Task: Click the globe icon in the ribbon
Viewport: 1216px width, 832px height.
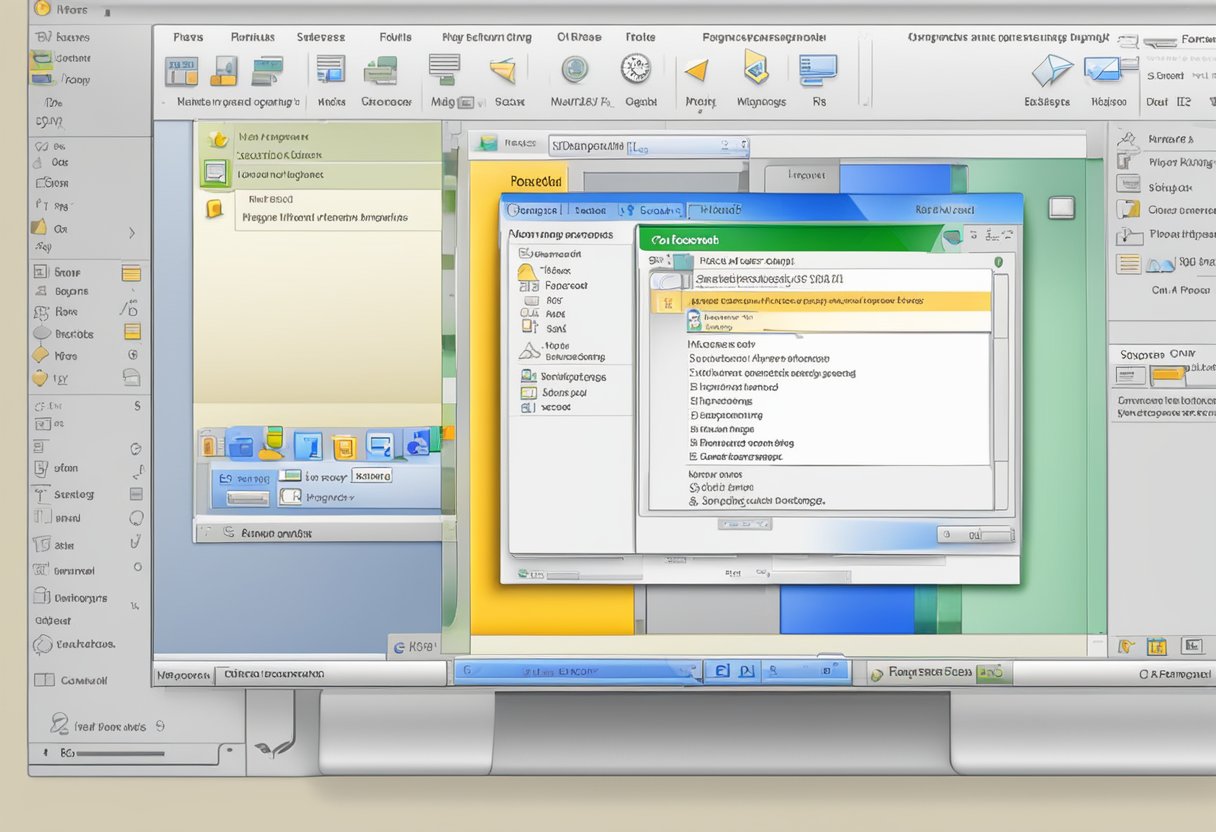Action: tap(574, 69)
